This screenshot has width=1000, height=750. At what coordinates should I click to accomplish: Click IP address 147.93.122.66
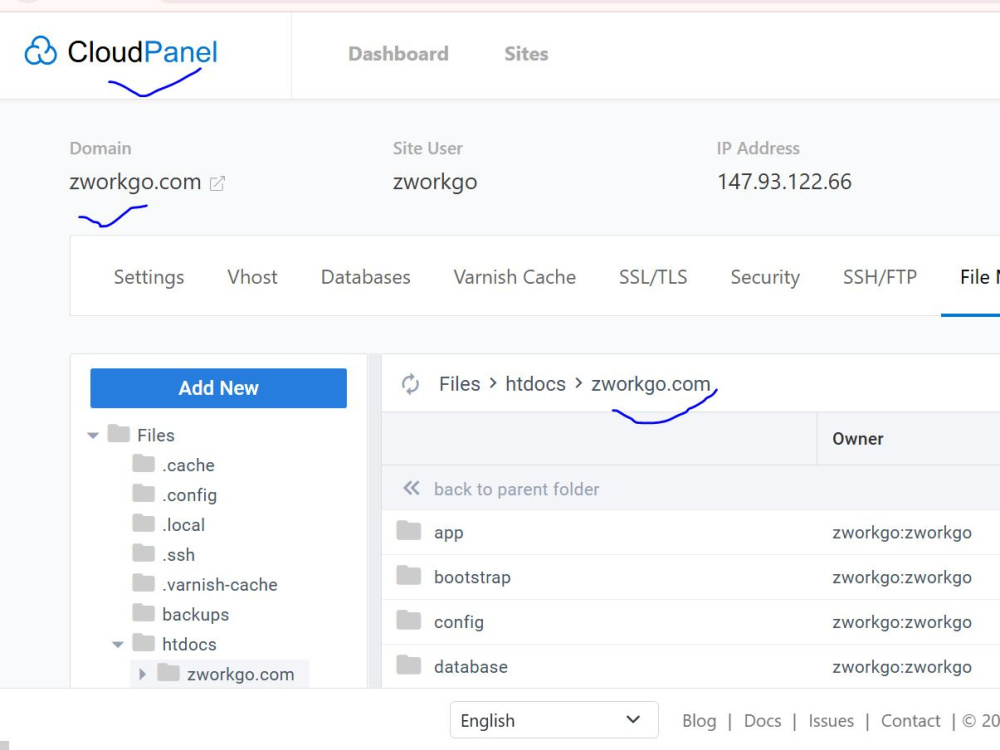tap(784, 182)
